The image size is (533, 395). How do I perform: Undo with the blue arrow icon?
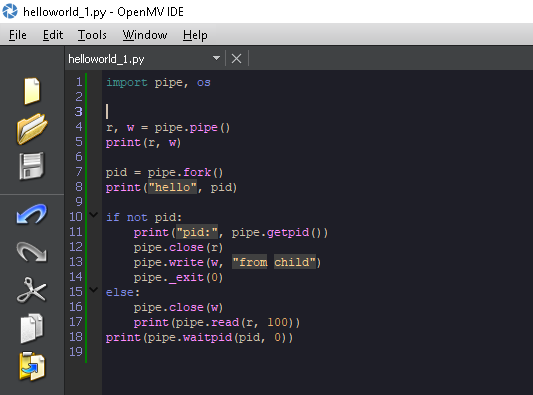pos(32,214)
